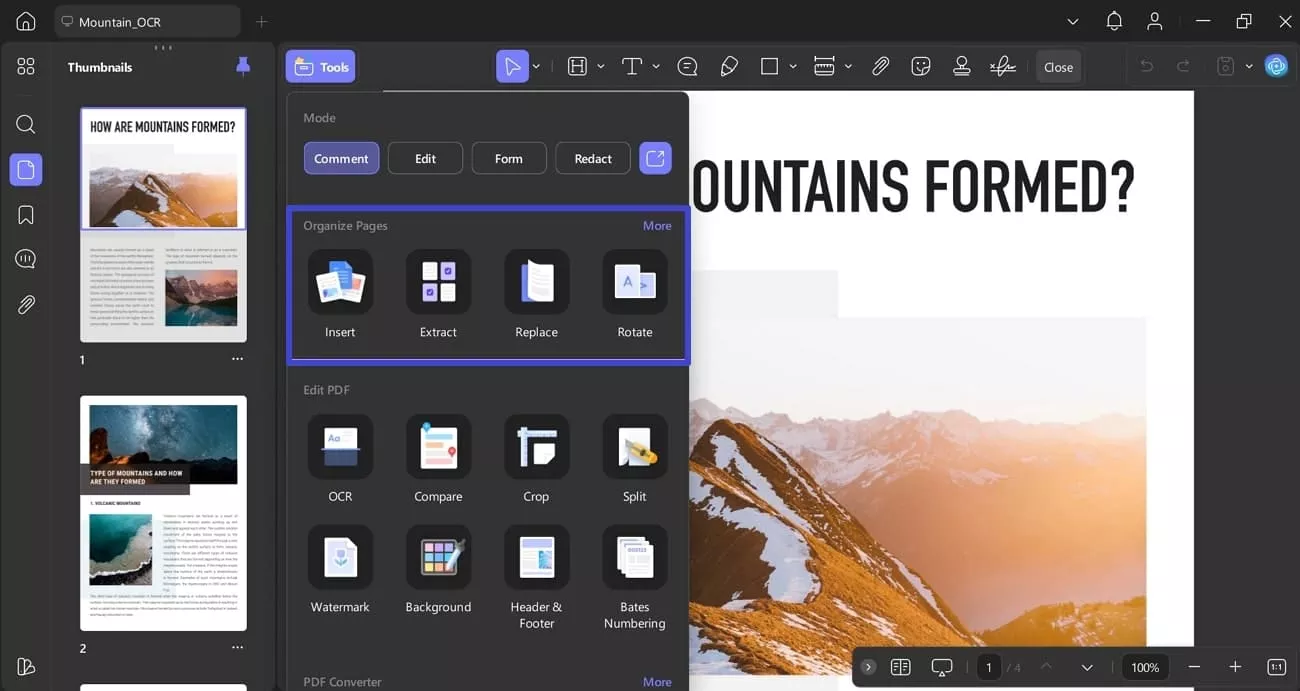Select the Highlighter pen tool
Viewport: 1300px width, 691px height.
[x=728, y=65]
